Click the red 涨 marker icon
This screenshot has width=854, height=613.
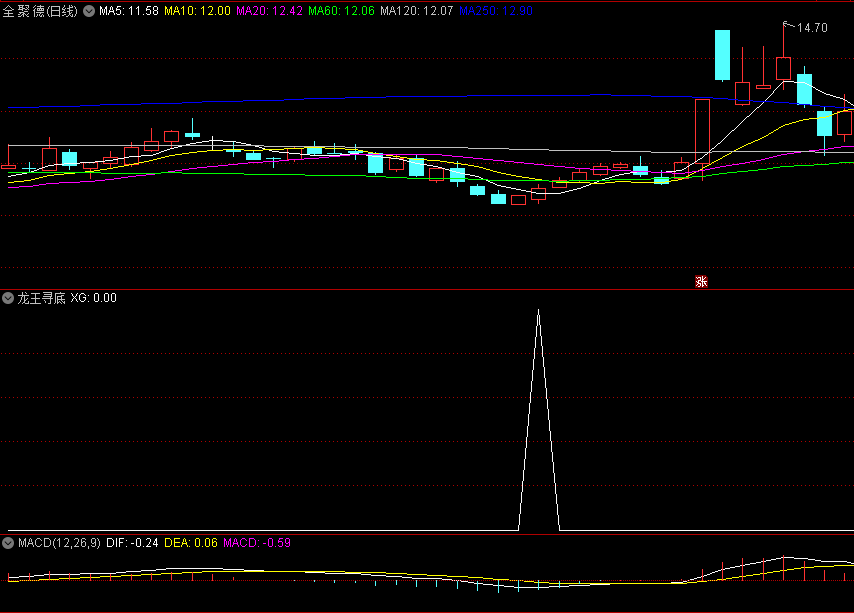(702, 281)
